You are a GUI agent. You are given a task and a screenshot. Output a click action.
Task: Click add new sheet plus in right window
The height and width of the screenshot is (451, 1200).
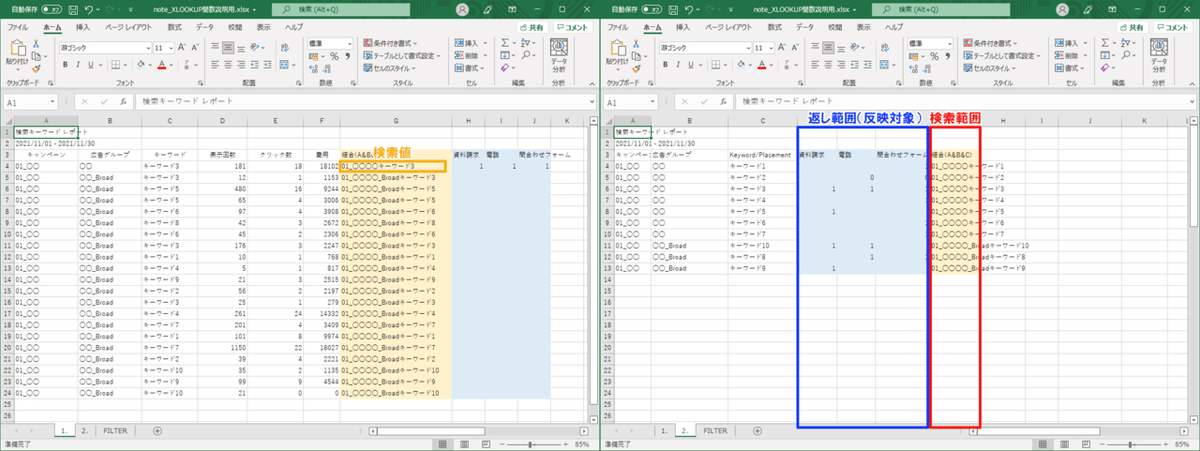[x=756, y=430]
